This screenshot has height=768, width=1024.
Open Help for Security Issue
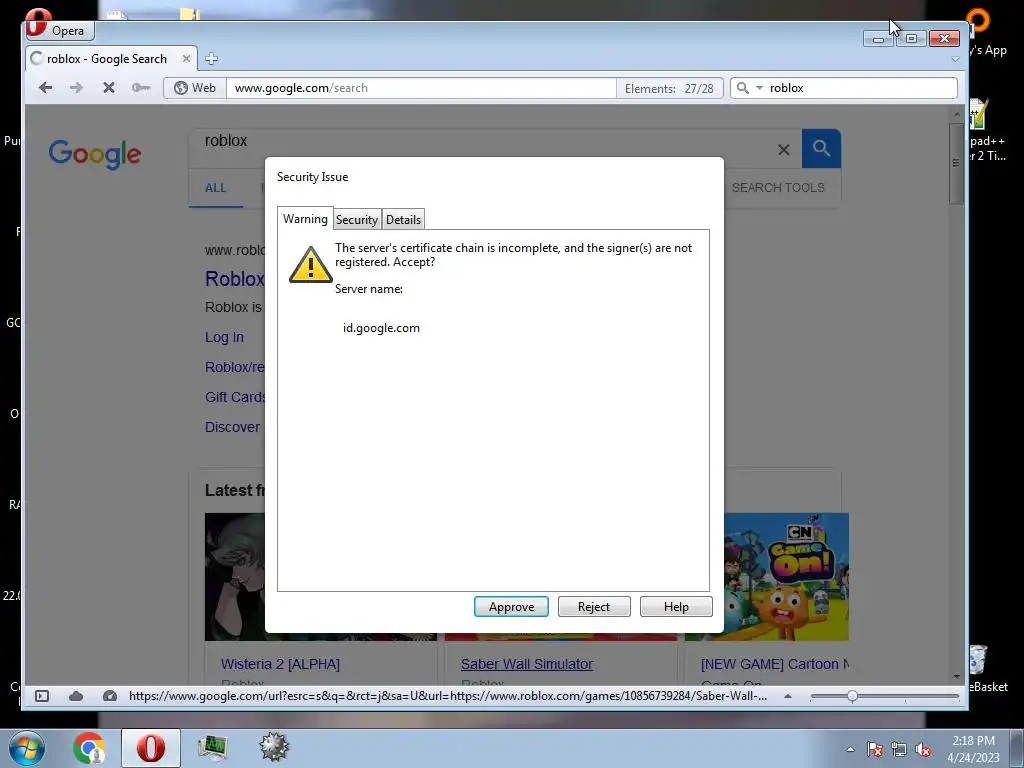[676, 607]
